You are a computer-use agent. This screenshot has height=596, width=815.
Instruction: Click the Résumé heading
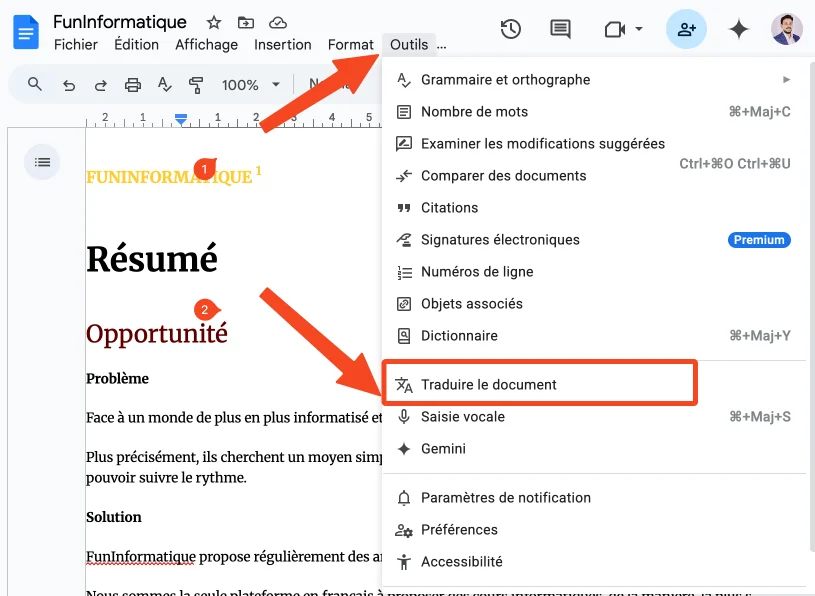coord(152,259)
